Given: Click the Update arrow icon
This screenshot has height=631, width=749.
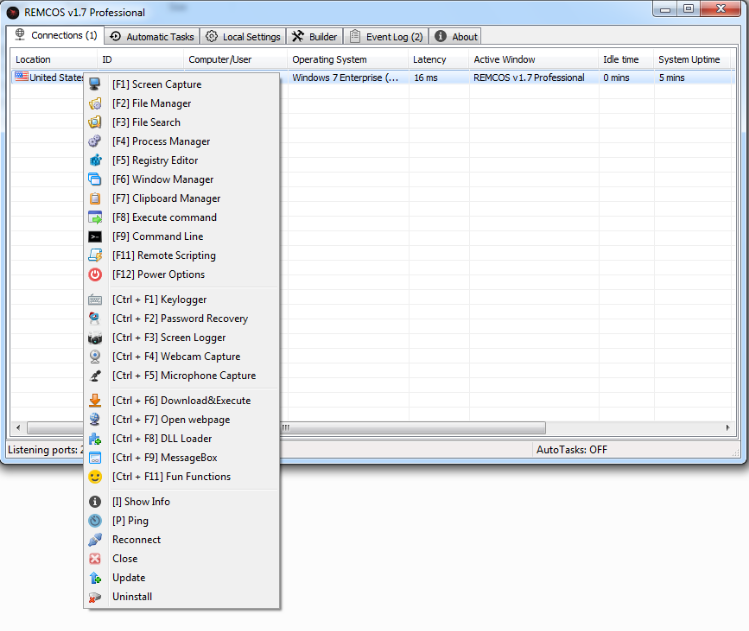Looking at the screenshot, I should 95,578.
